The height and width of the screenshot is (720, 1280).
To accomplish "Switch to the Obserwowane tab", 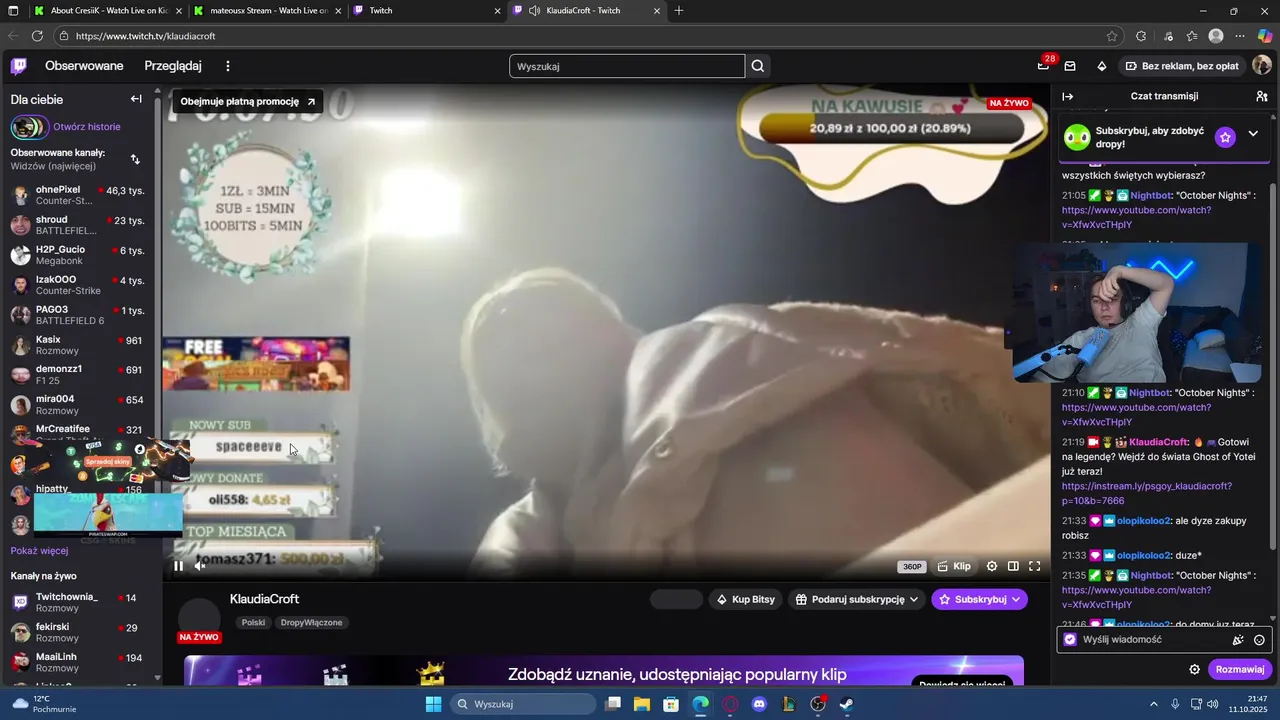I will click(x=84, y=66).
